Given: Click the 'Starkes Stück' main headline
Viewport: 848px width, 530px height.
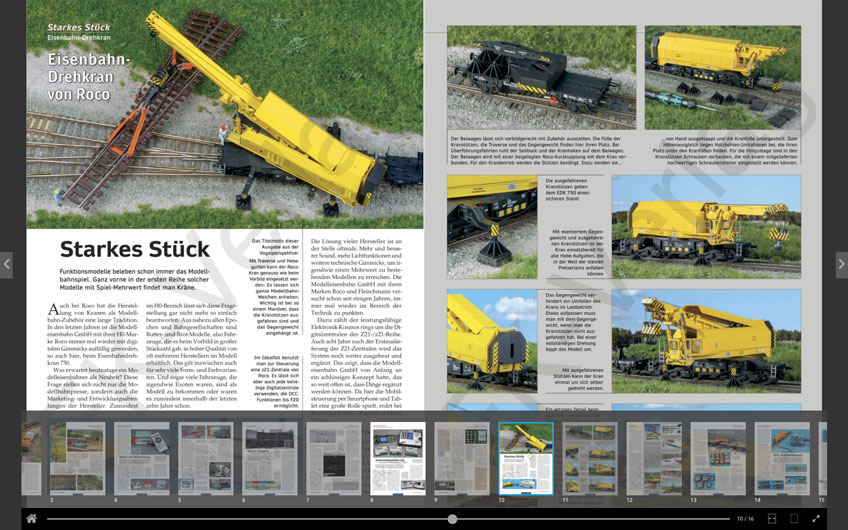Looking at the screenshot, I should [135, 249].
